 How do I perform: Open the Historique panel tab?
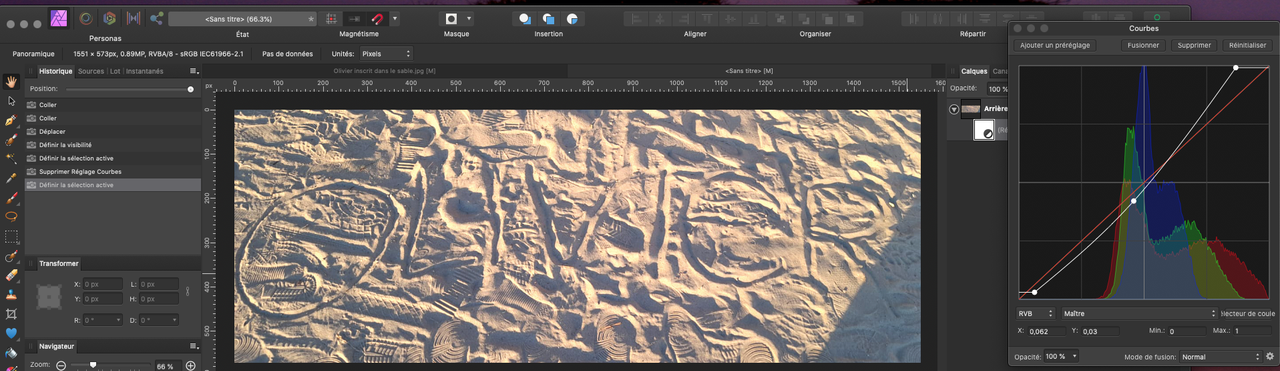pos(56,71)
